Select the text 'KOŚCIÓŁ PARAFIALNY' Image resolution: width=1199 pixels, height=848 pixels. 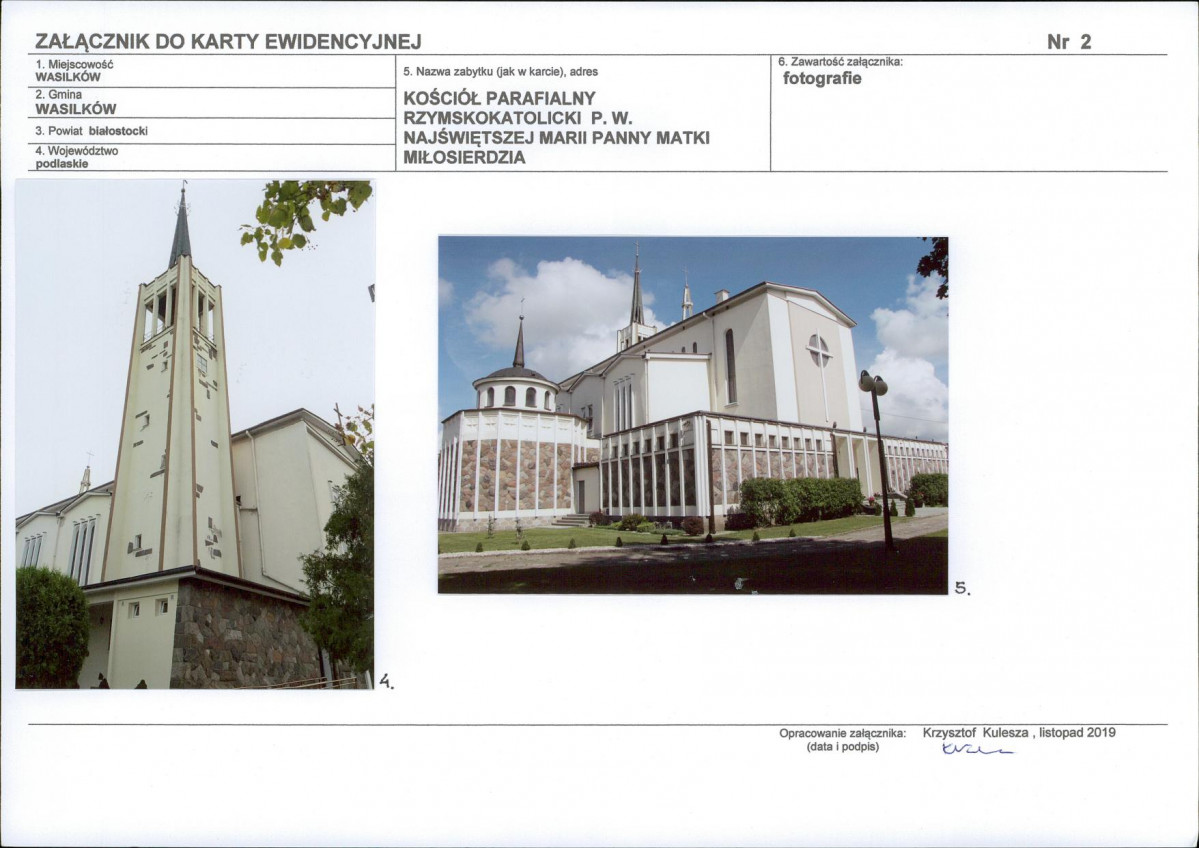pos(499,99)
